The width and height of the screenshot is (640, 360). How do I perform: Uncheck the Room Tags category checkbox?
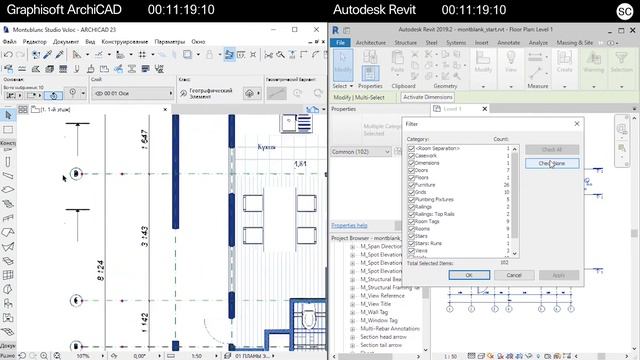[411, 222]
